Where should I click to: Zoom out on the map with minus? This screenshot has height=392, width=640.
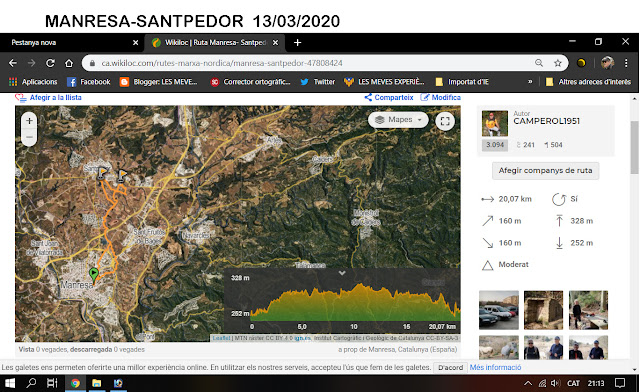[x=29, y=138]
